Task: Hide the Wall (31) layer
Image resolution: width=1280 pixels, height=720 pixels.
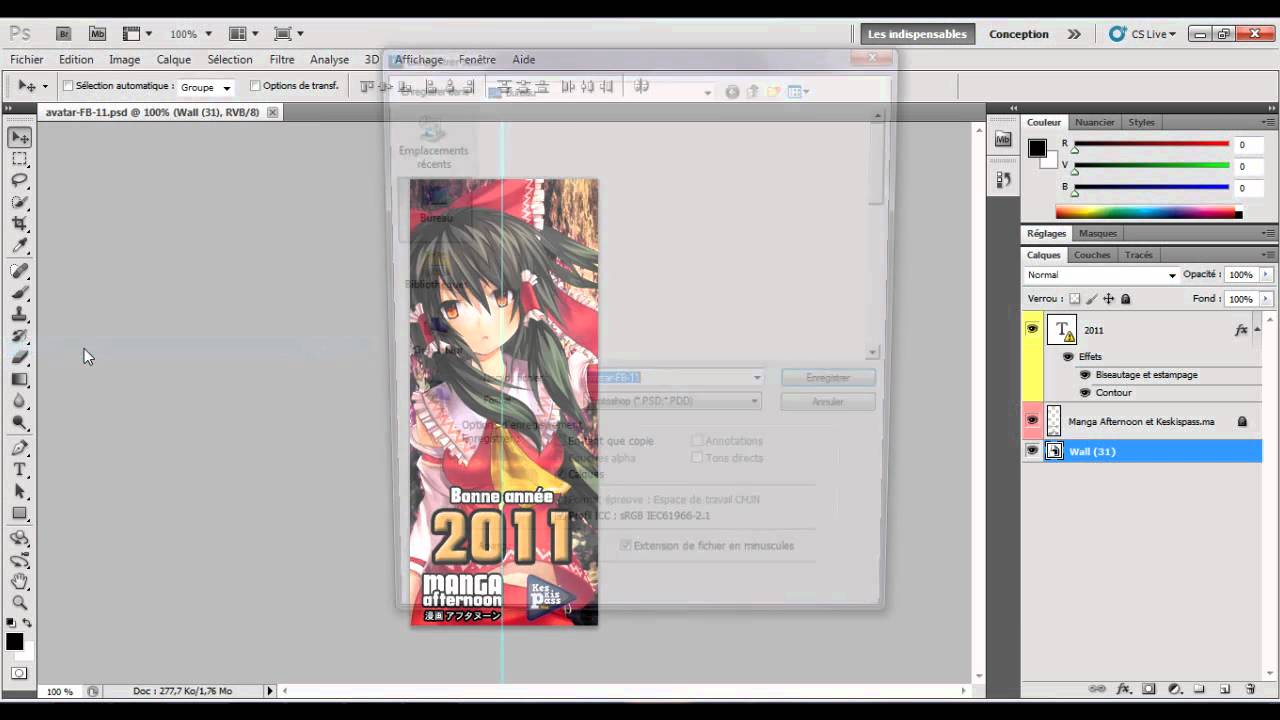Action: [x=1032, y=451]
